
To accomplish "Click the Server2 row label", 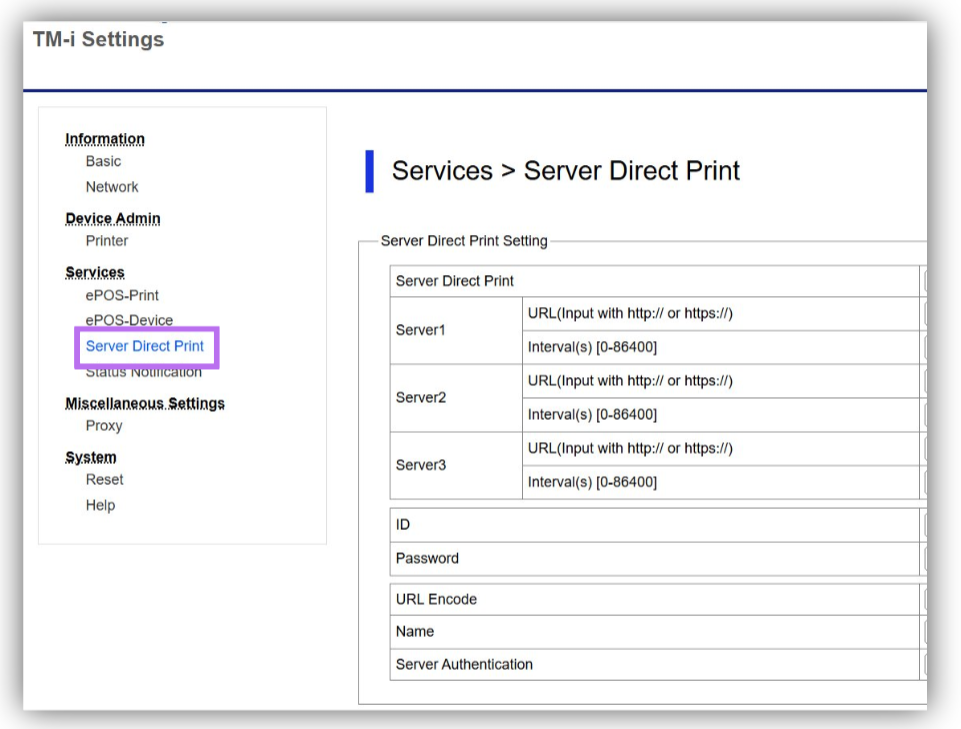I will coord(420,398).
